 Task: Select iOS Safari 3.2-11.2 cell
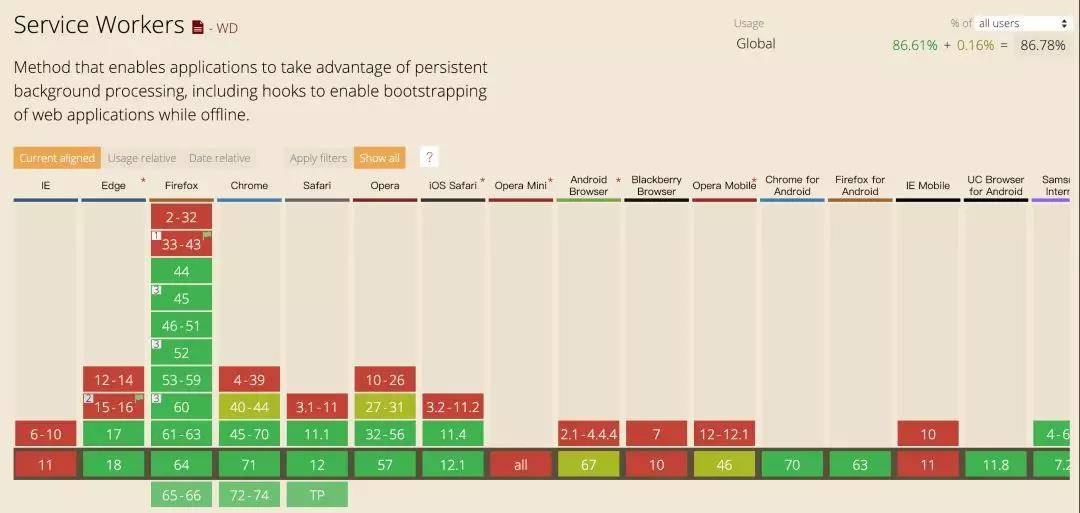453,407
